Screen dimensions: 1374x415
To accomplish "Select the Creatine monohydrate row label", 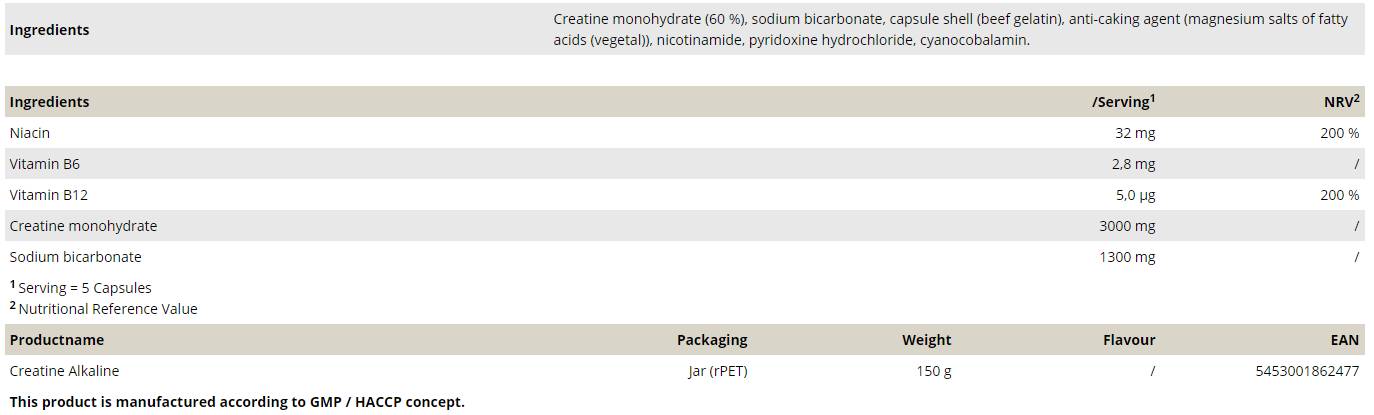I will 83,226.
